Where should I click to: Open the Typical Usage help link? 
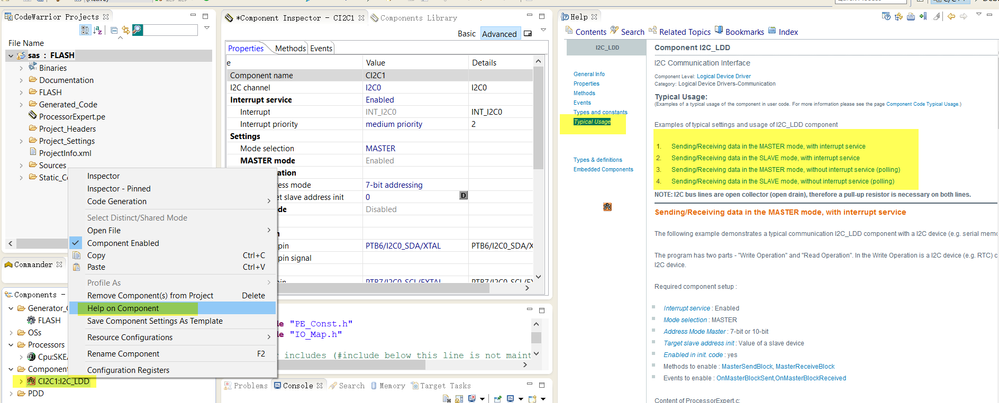(592, 121)
